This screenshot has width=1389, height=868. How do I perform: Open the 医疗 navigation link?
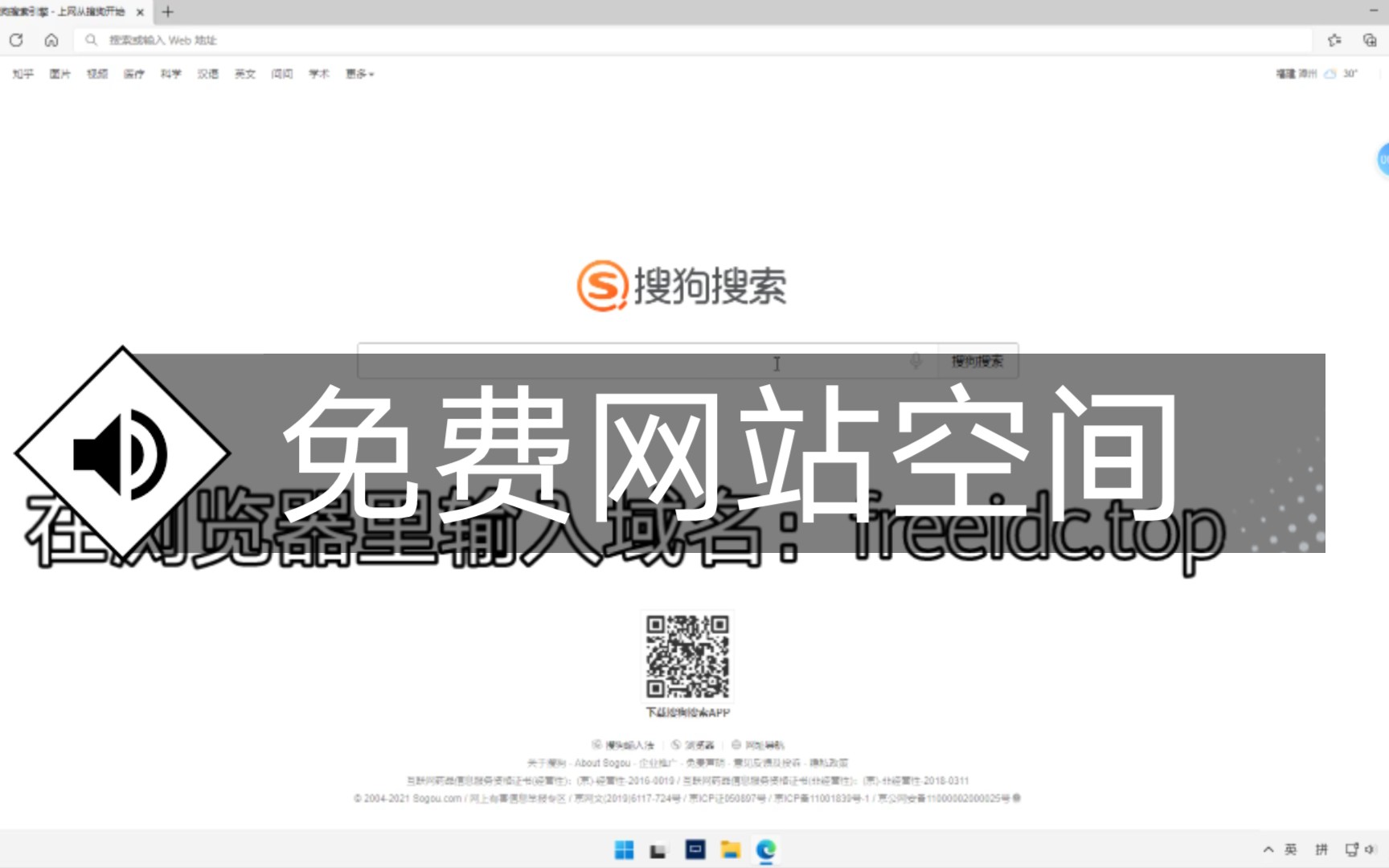pos(134,74)
